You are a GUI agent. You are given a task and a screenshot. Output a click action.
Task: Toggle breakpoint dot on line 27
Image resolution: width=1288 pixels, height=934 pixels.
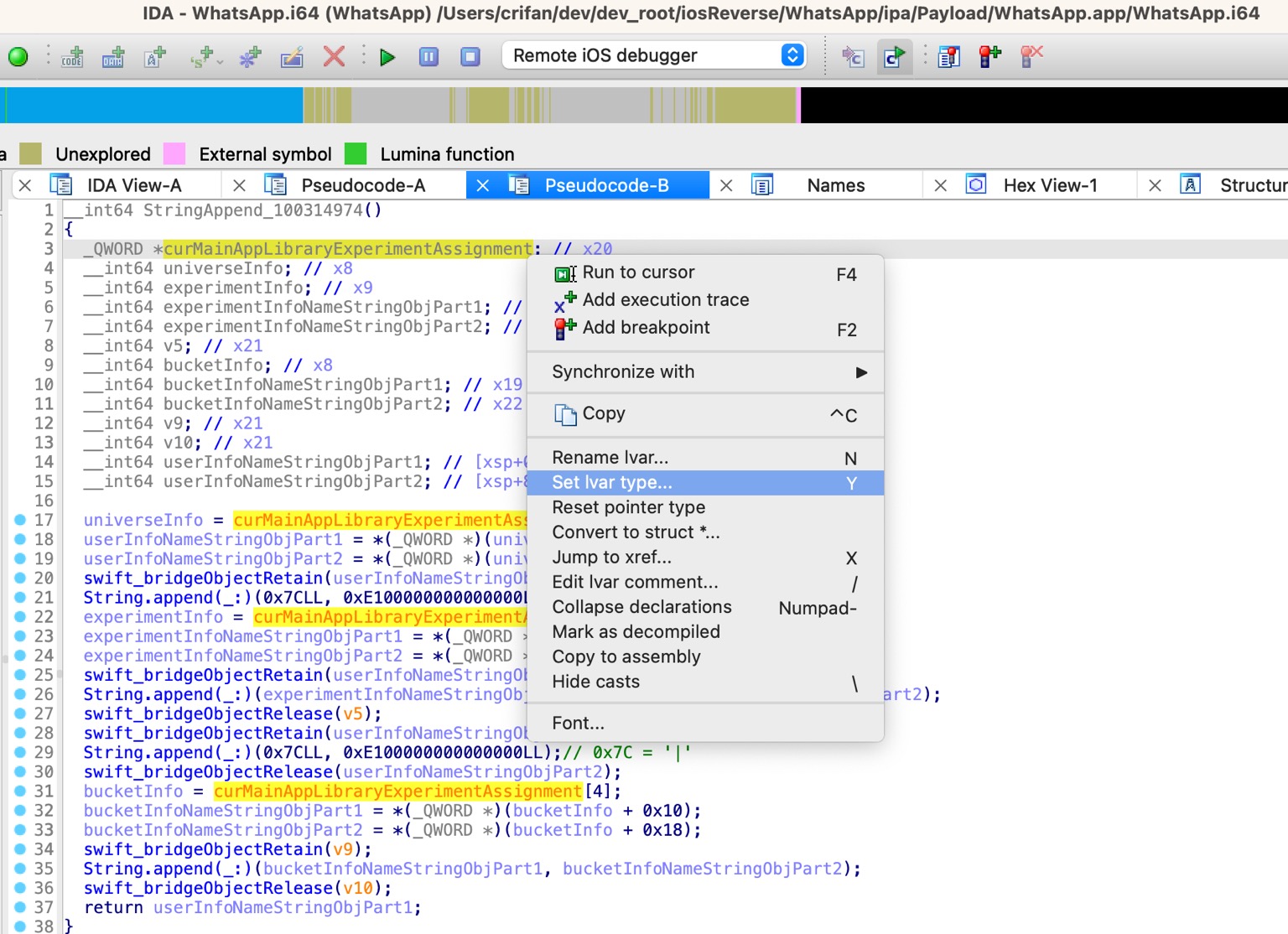pos(20,713)
